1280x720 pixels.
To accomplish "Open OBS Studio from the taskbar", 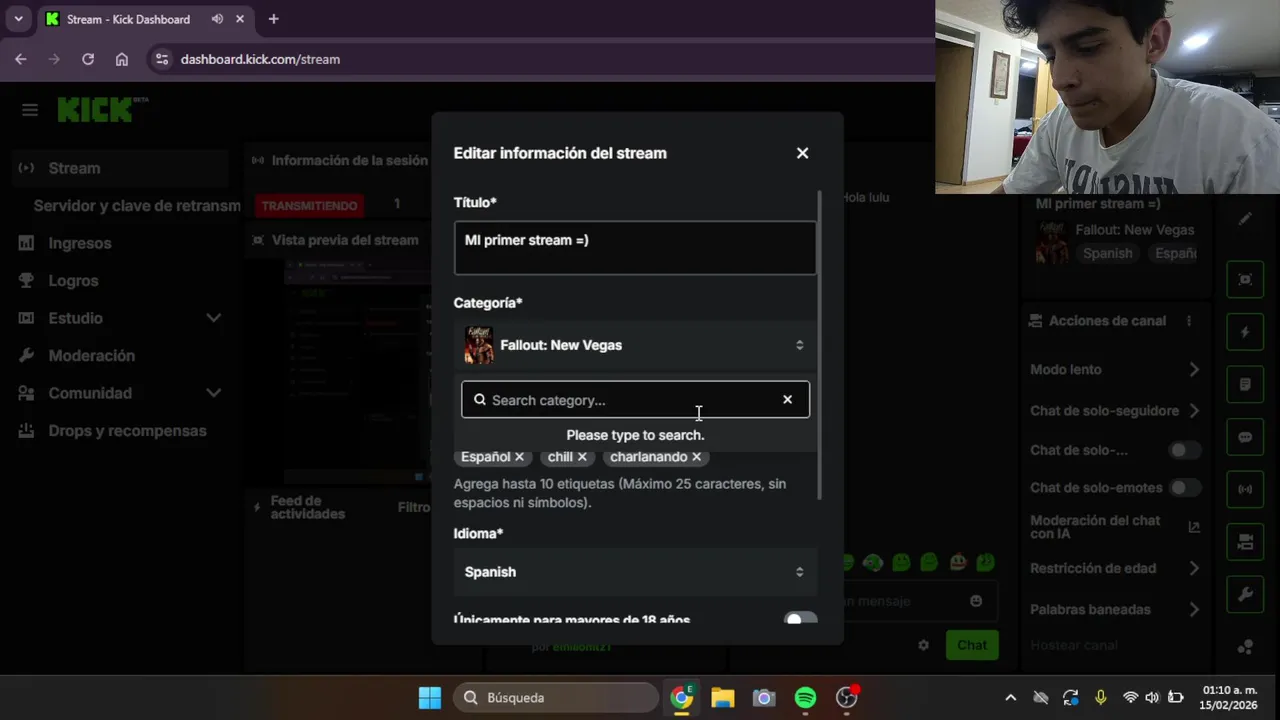I will coord(847,698).
